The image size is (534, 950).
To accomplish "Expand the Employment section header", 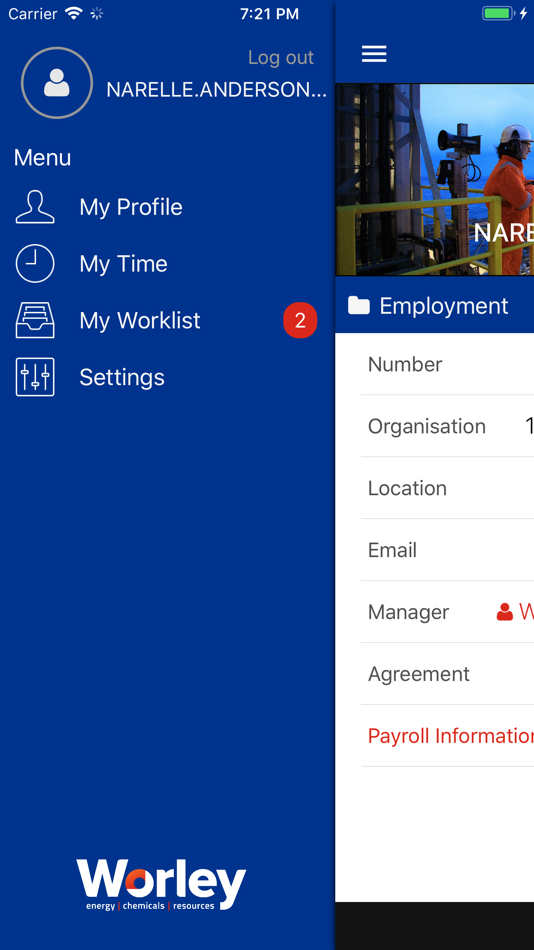I will click(435, 306).
